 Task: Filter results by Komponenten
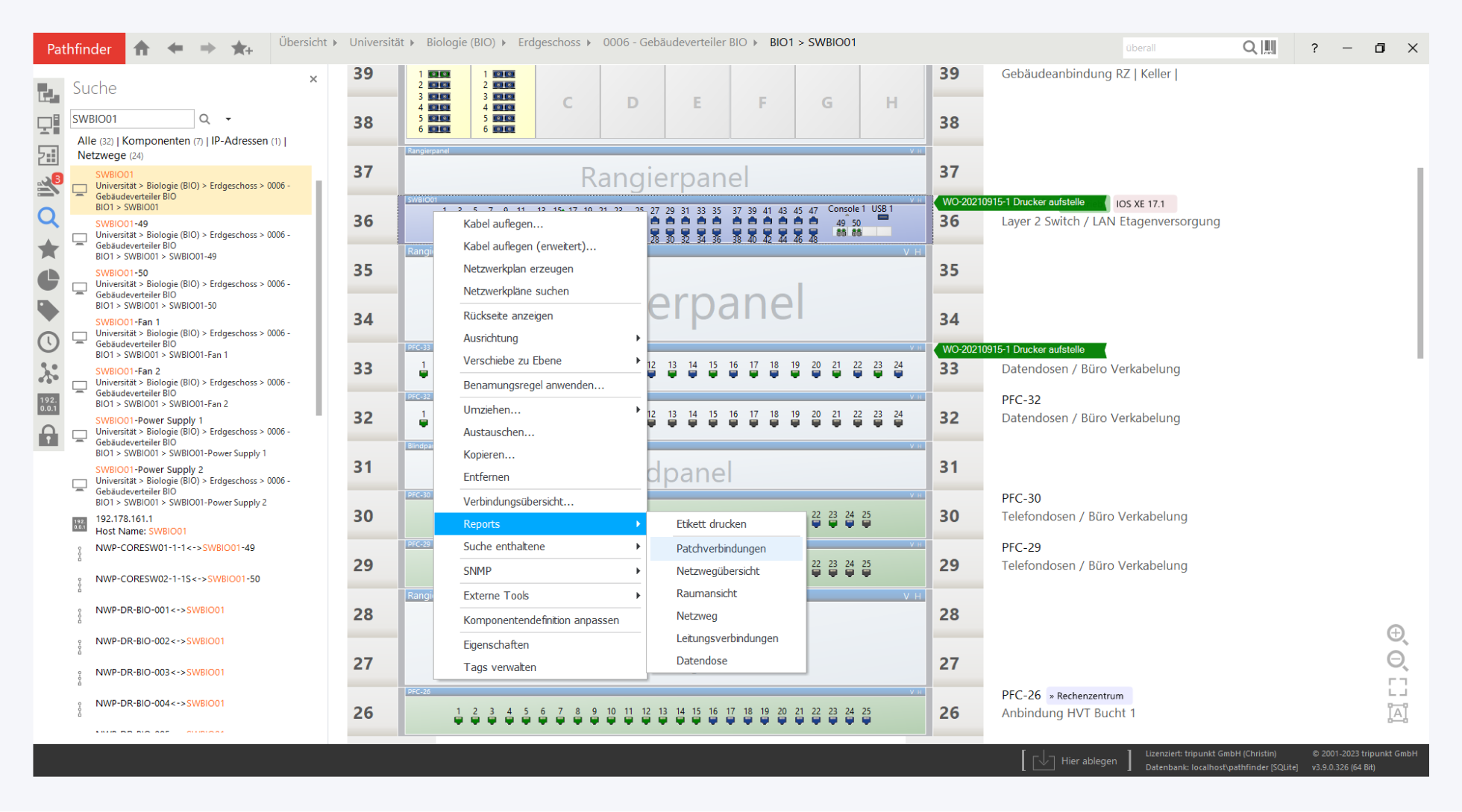[x=156, y=141]
